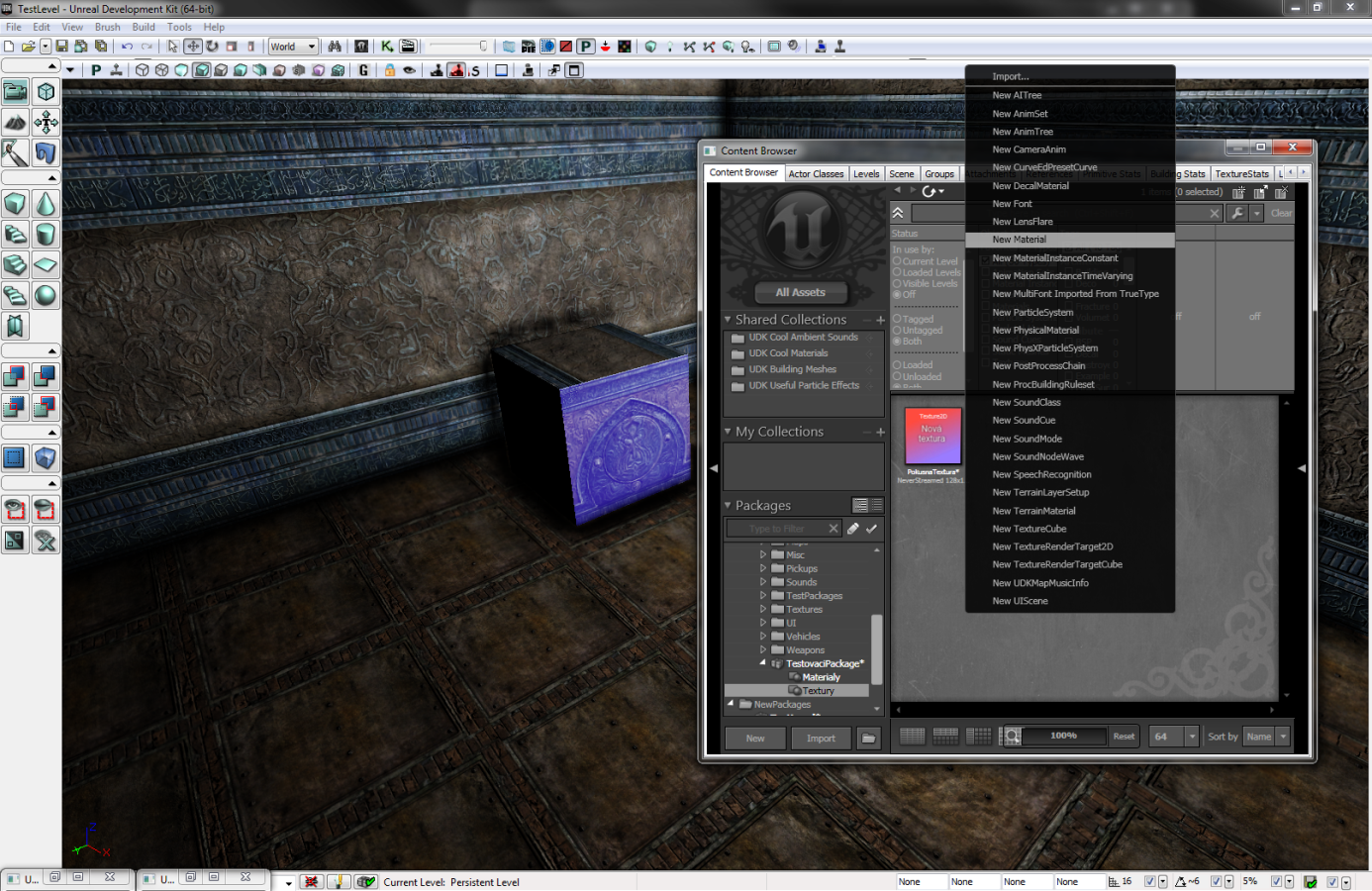Collapse My Collections section
The width and height of the screenshot is (1372, 891).
pos(728,432)
